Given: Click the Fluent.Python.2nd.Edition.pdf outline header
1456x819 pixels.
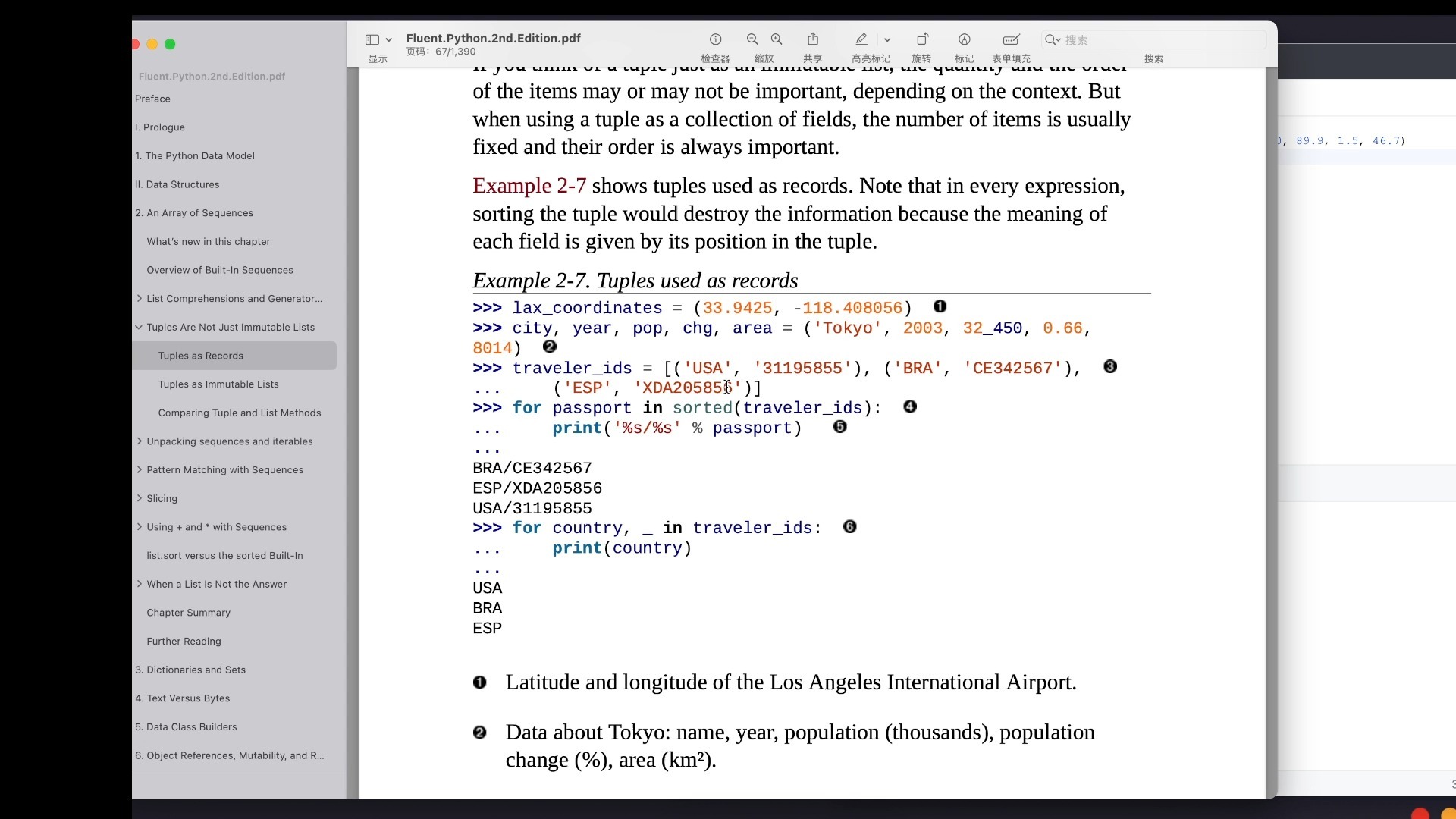Looking at the screenshot, I should (212, 77).
